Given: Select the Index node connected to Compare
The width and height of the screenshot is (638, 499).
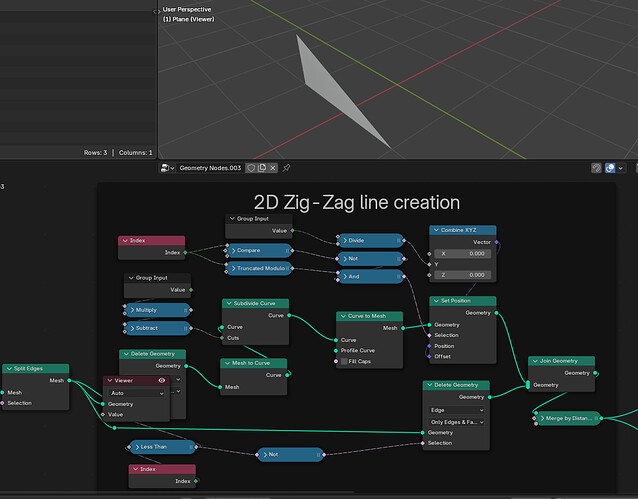Looking at the screenshot, I should pos(151,241).
